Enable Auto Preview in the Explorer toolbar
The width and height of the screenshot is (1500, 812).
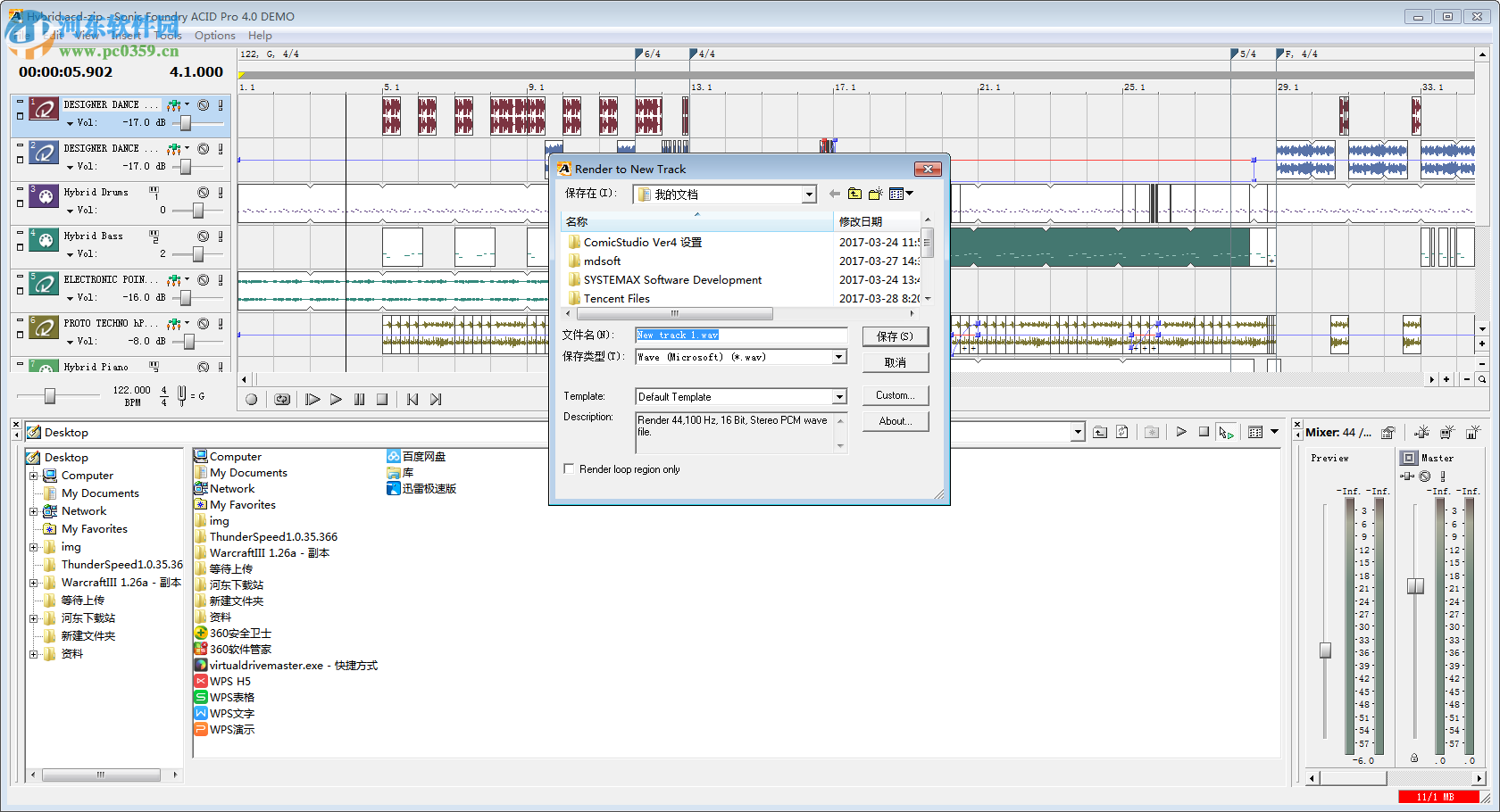click(1226, 433)
